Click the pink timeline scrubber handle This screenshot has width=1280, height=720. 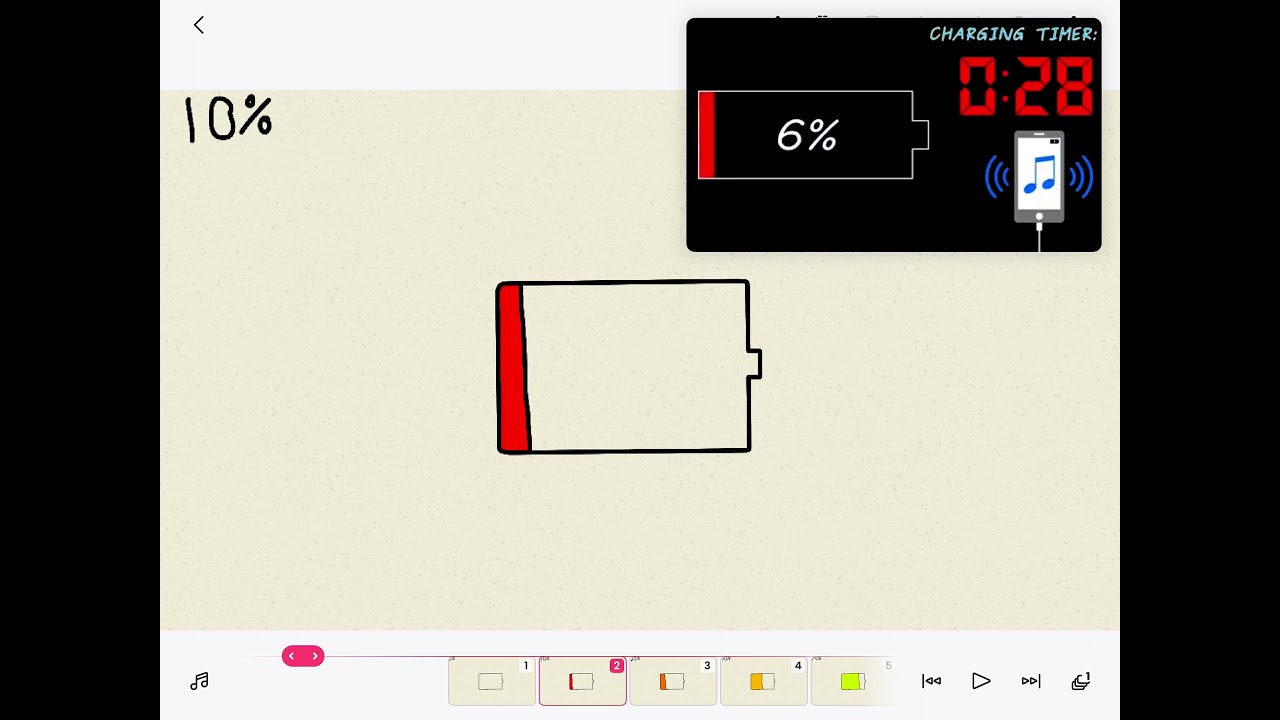(x=303, y=656)
